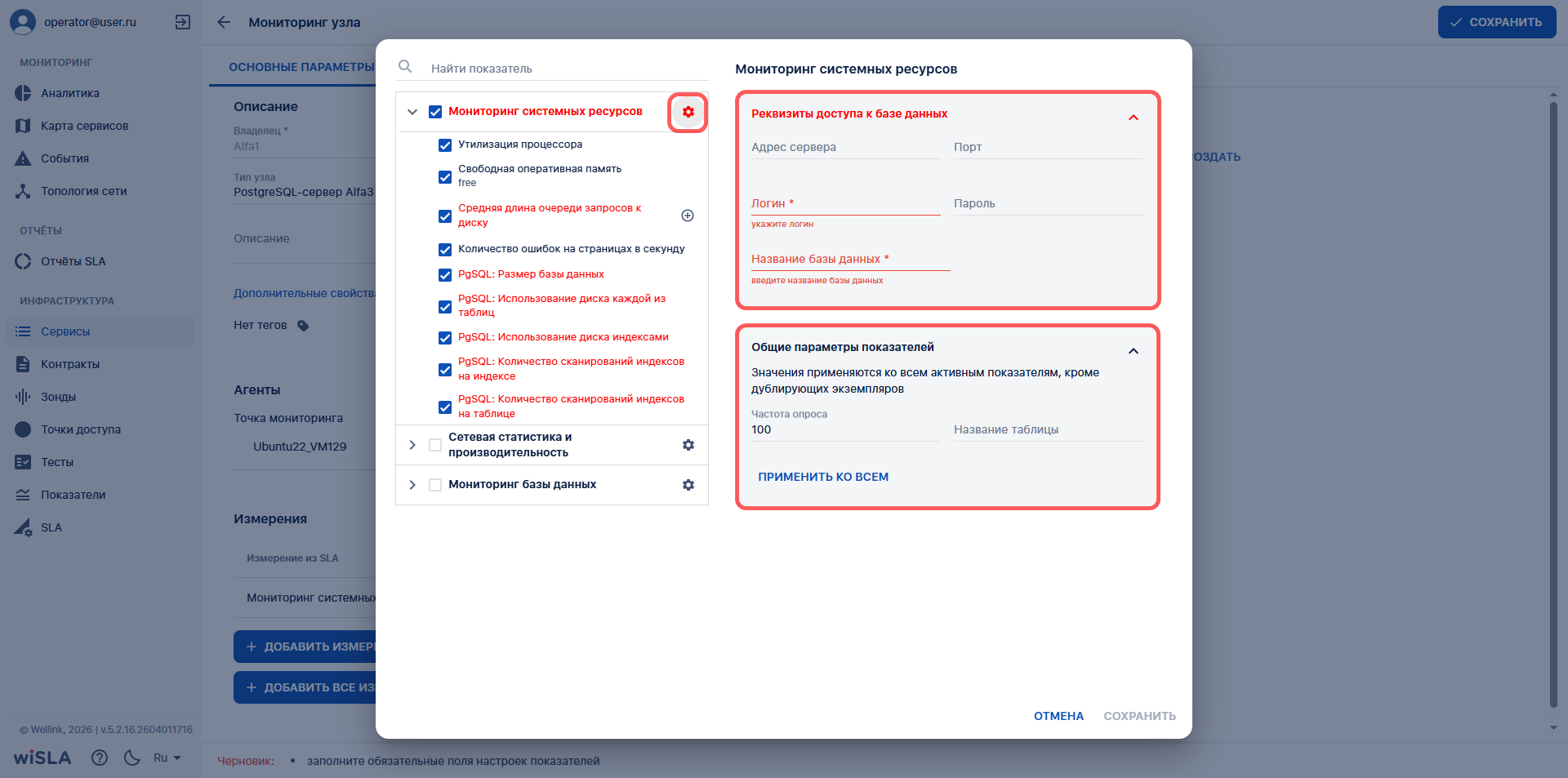
Task: Open settings gear for Сетевая статистика group
Action: 688,445
